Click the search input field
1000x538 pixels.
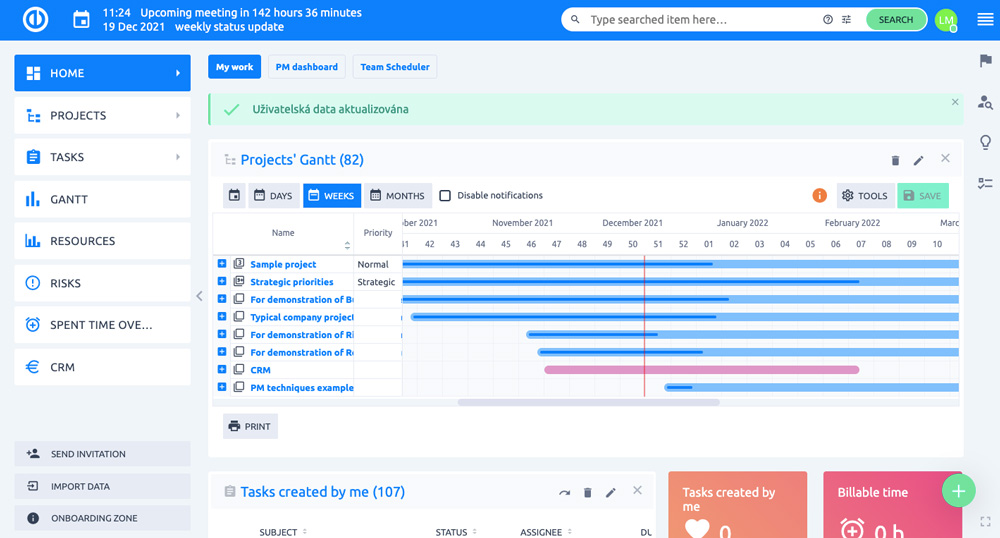[702, 20]
